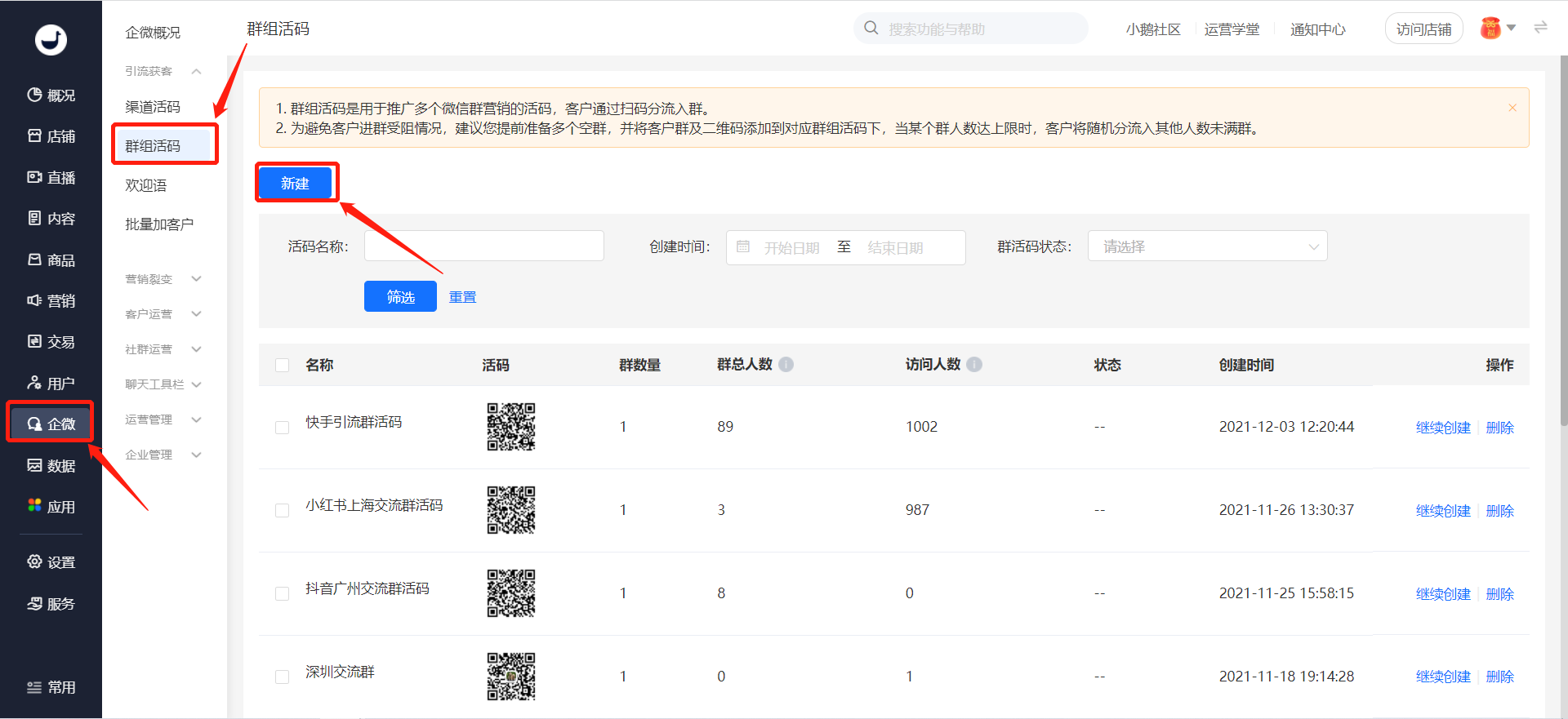Go to the 直播 live section
Image resolution: width=1568 pixels, height=719 pixels.
[51, 177]
